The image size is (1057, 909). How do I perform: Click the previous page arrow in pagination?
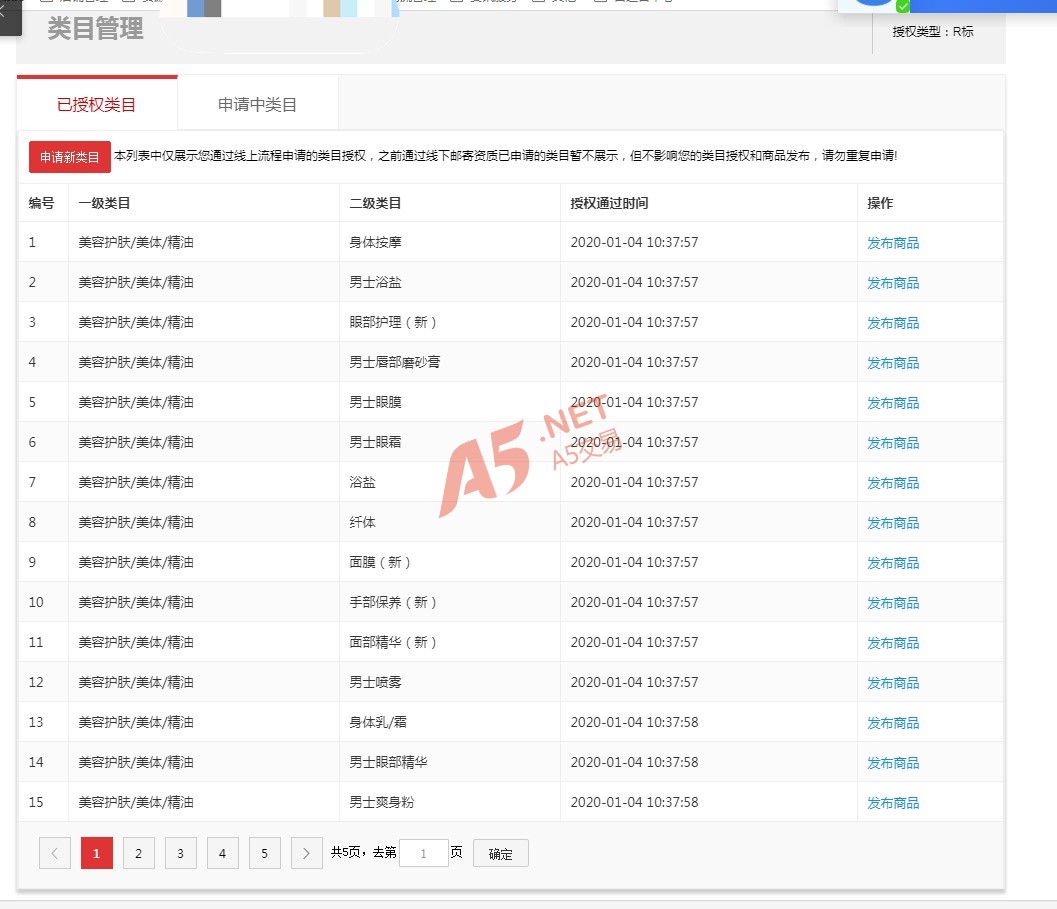55,853
